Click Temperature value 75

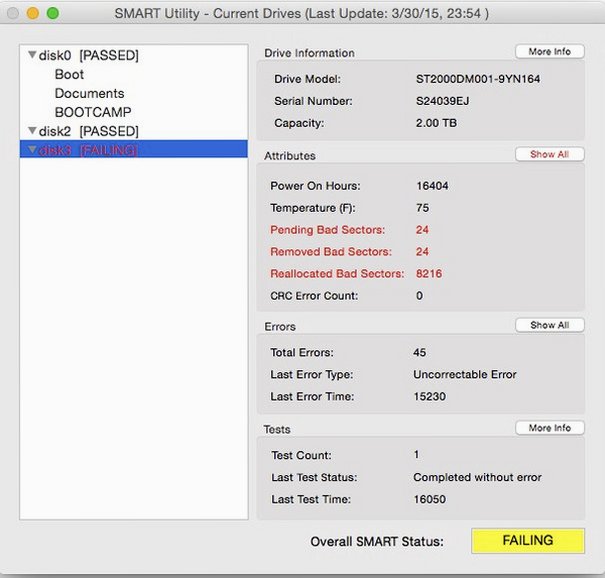pyautogui.click(x=422, y=208)
